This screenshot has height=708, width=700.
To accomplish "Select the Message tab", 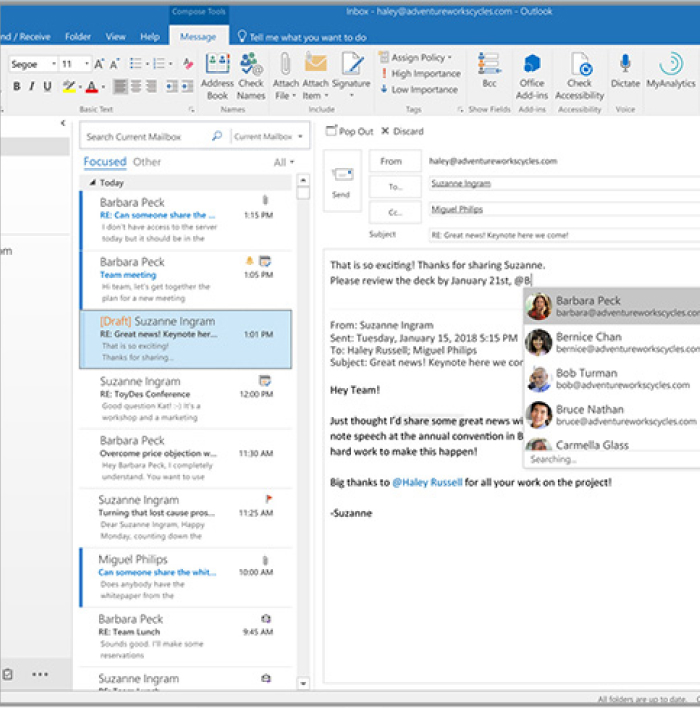I will pyautogui.click(x=198, y=37).
